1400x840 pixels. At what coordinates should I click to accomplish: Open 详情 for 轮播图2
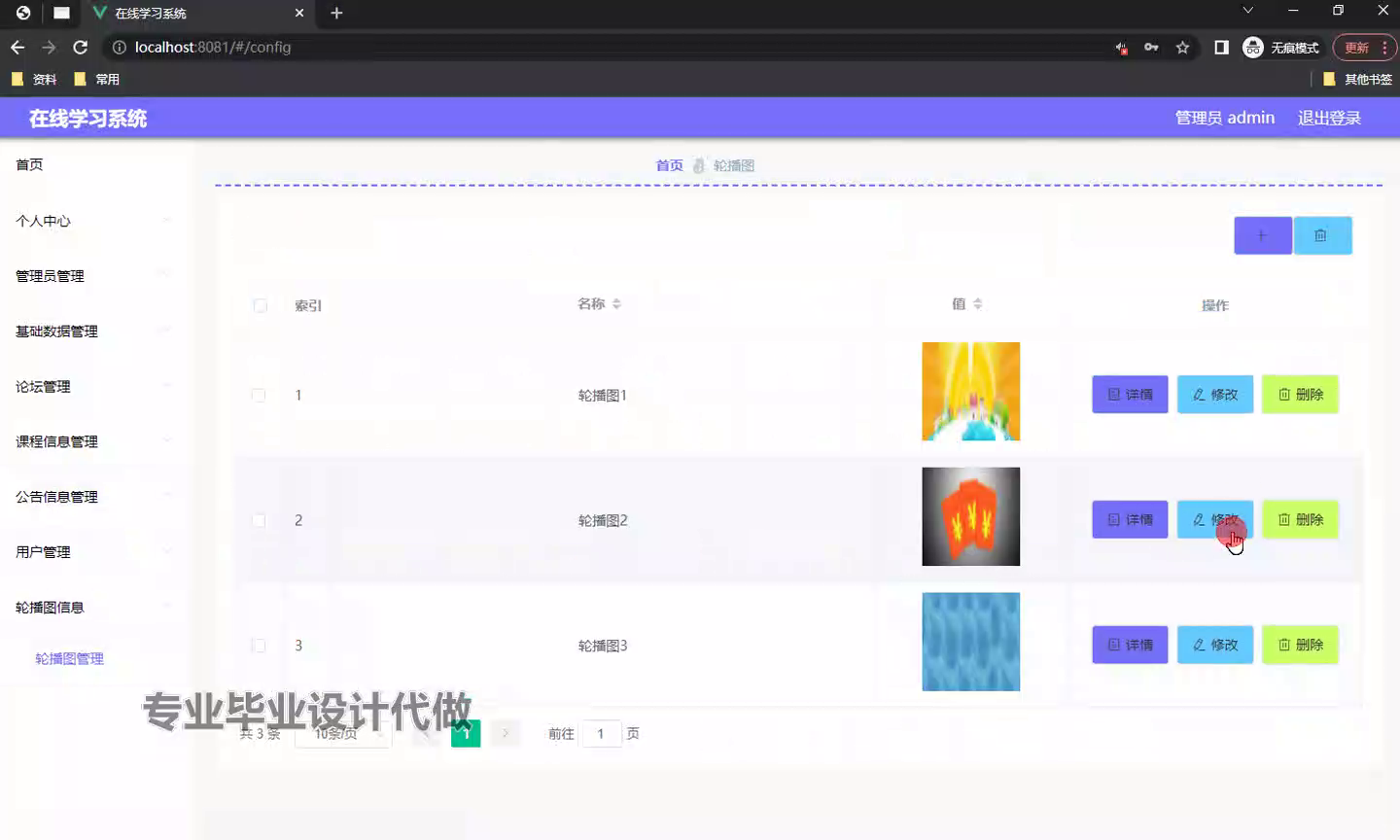point(1130,520)
